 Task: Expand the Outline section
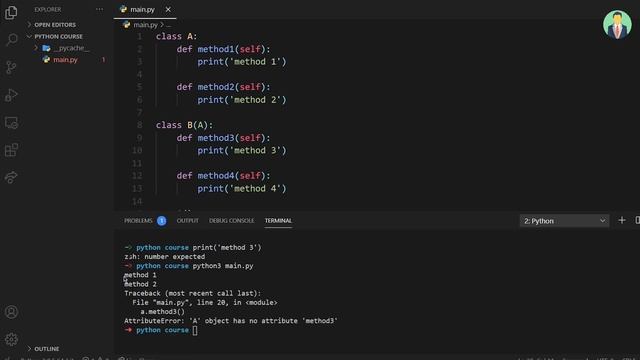coord(47,349)
